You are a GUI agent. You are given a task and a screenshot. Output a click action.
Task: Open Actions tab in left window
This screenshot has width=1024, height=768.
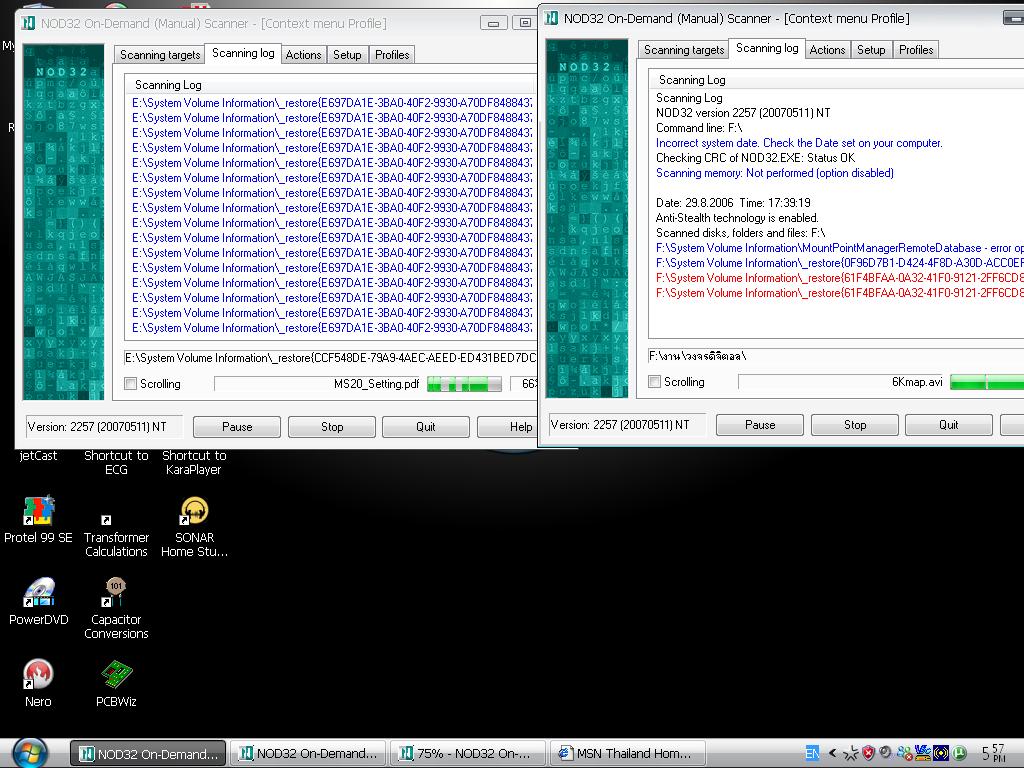point(303,55)
